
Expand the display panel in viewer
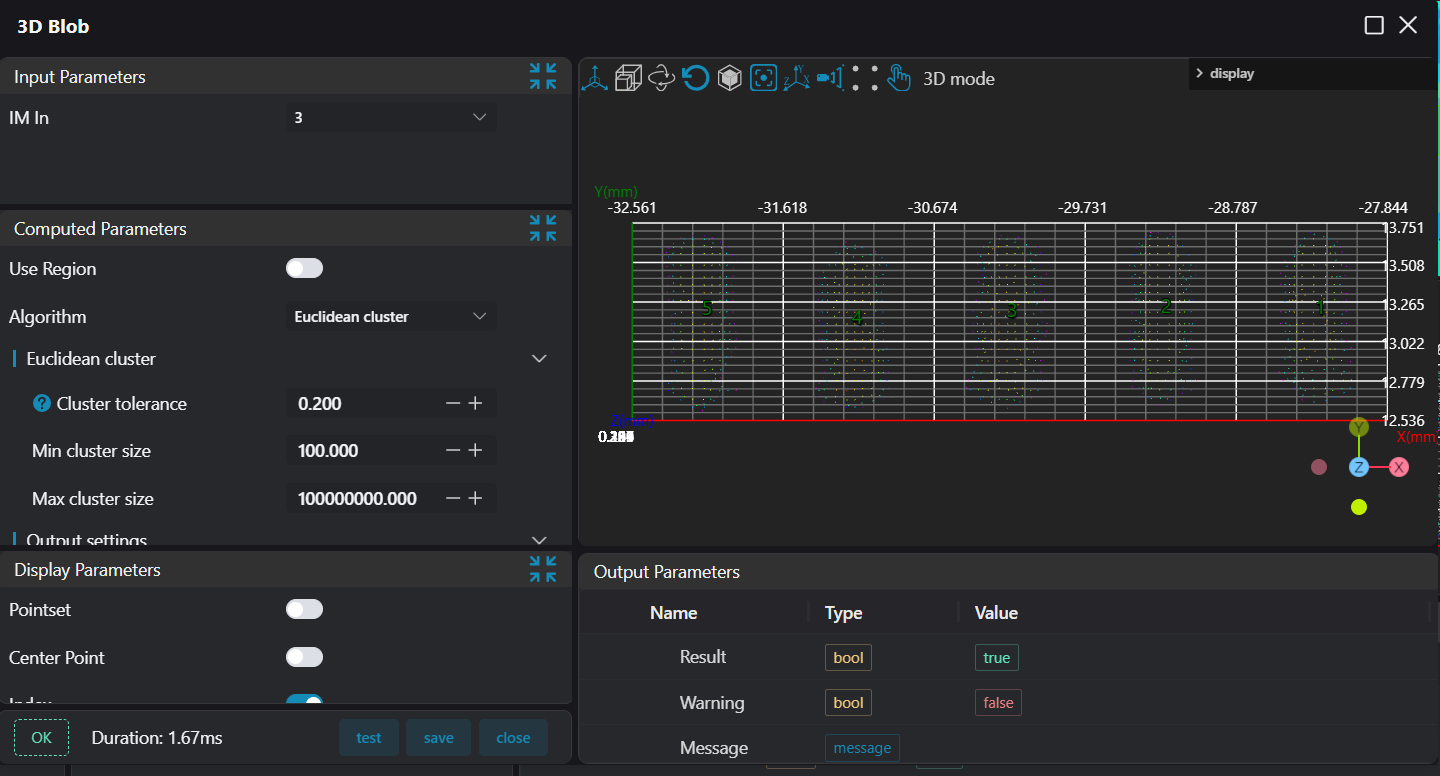coord(1199,73)
